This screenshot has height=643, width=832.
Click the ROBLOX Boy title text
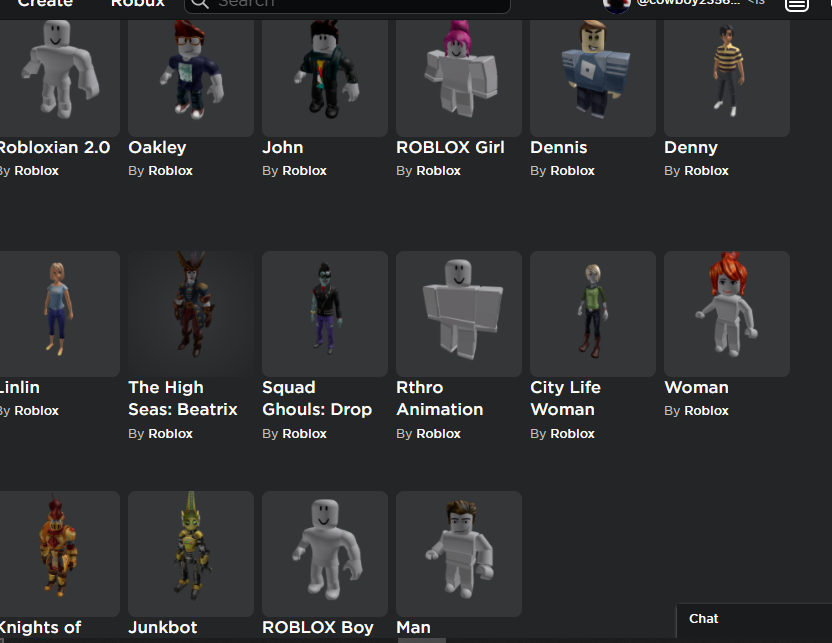click(318, 627)
